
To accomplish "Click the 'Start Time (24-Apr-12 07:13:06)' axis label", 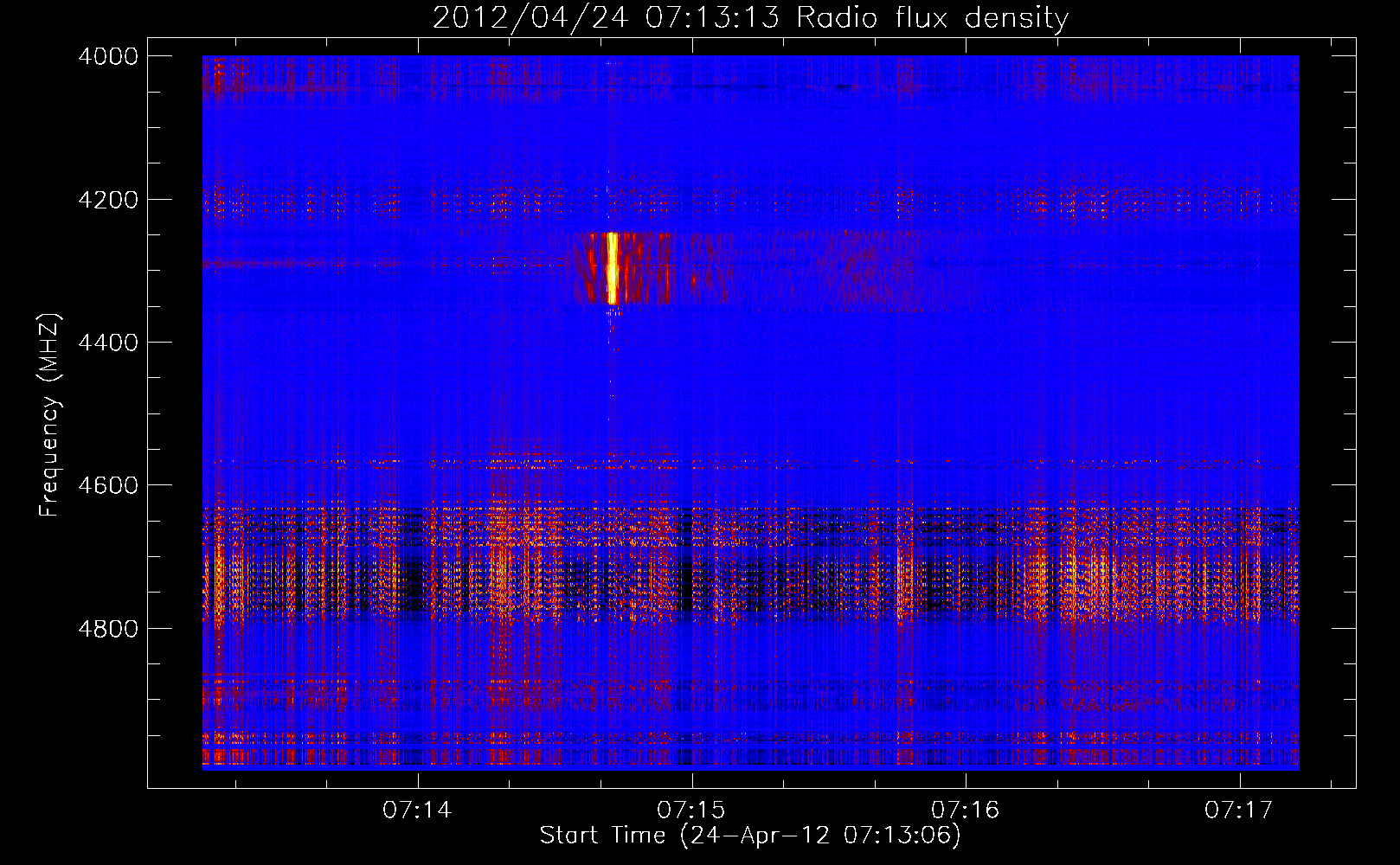I will tap(750, 836).
